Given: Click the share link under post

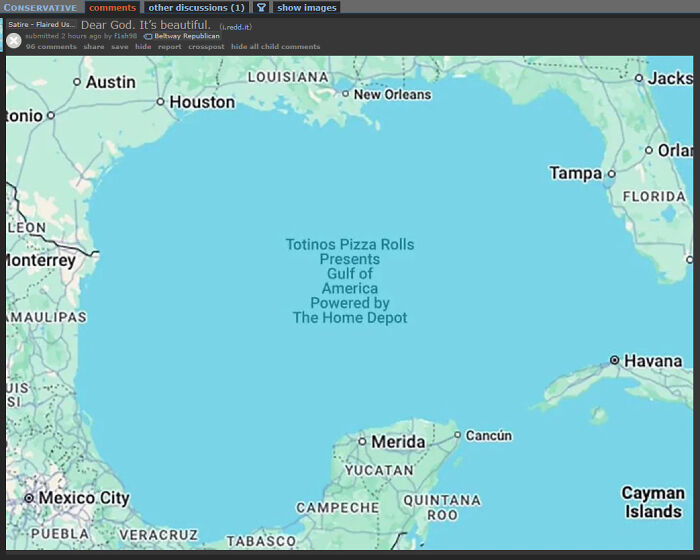Looking at the screenshot, I should pos(93,47).
